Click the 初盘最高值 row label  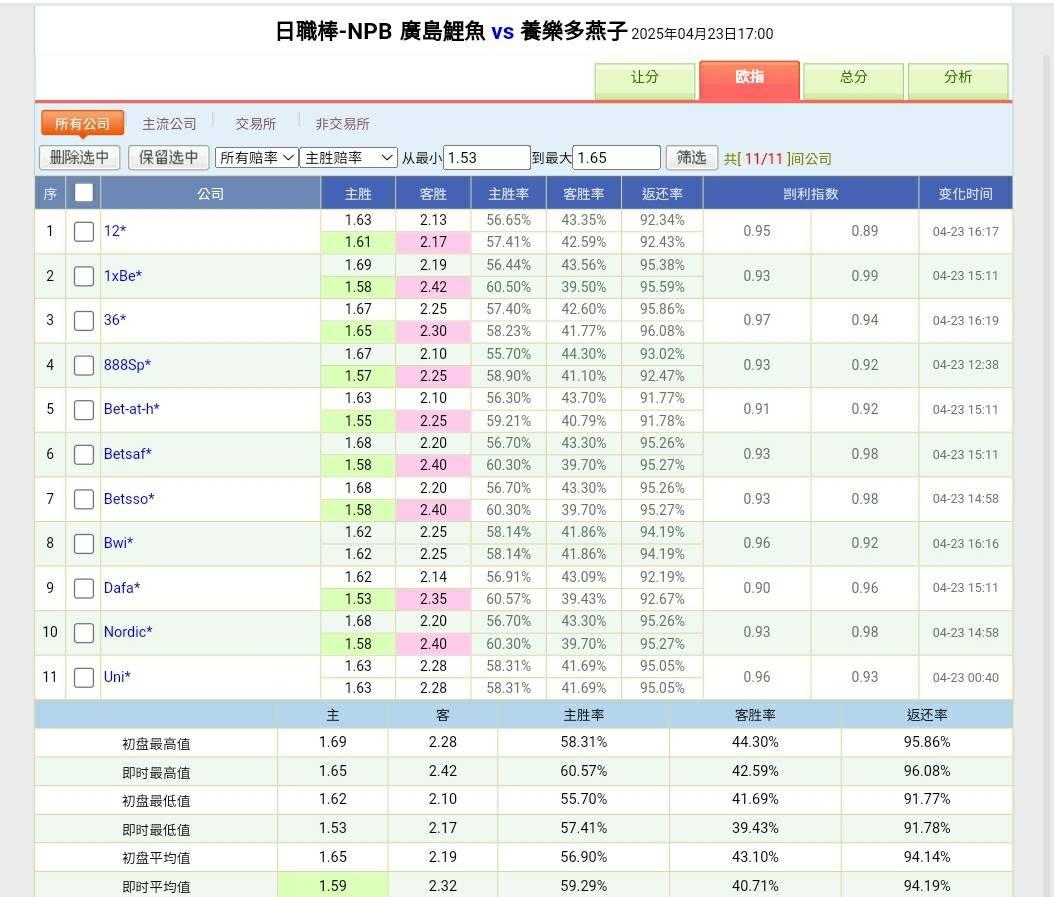[156, 744]
